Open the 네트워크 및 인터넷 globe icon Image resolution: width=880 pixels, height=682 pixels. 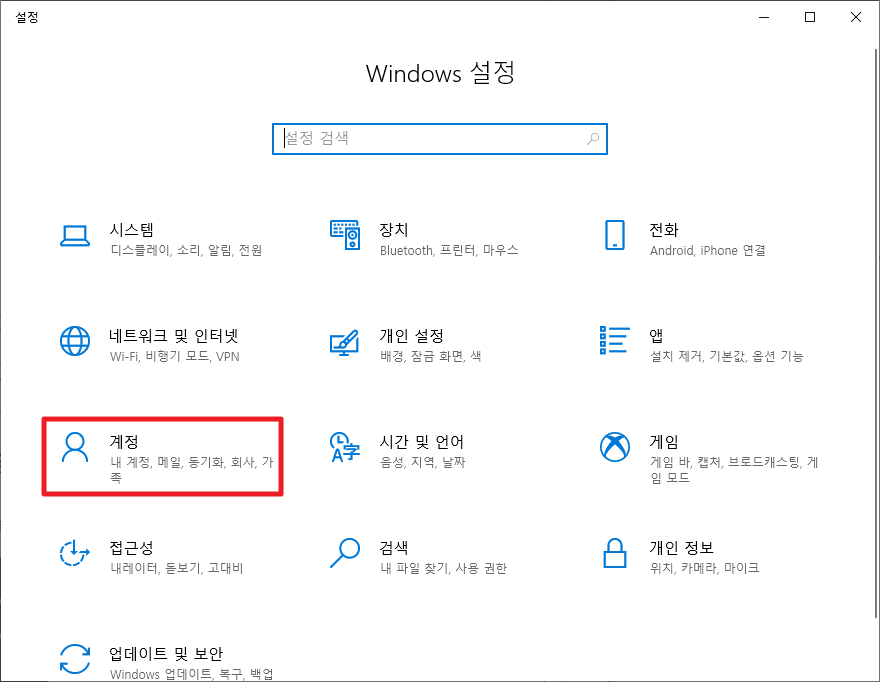coord(75,341)
